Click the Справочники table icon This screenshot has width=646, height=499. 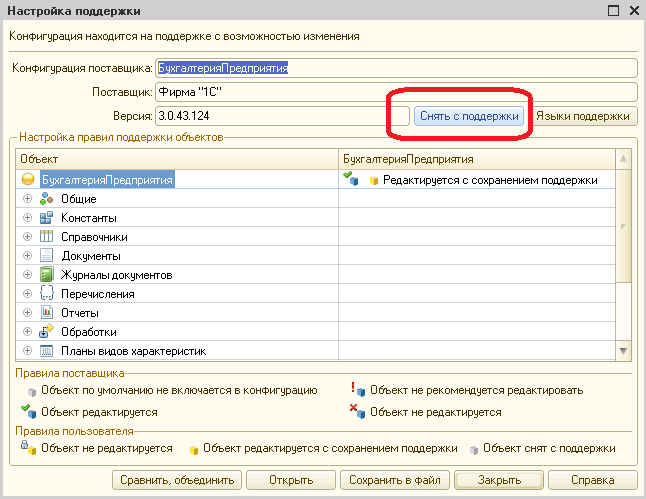47,237
